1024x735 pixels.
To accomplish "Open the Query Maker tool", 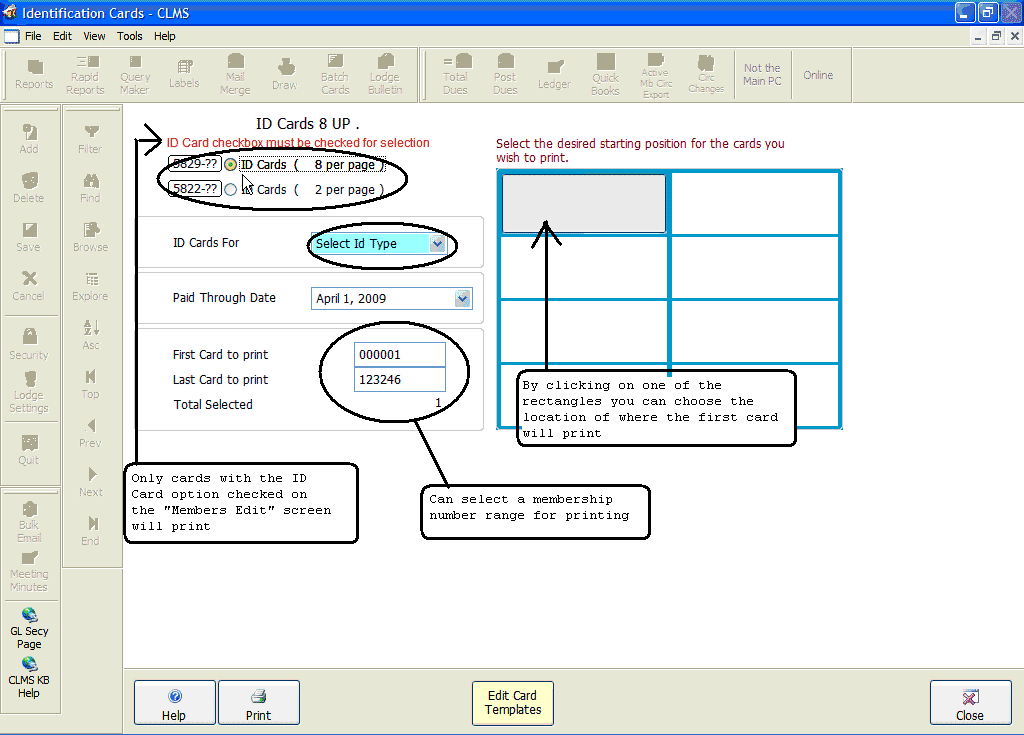I will (x=135, y=75).
